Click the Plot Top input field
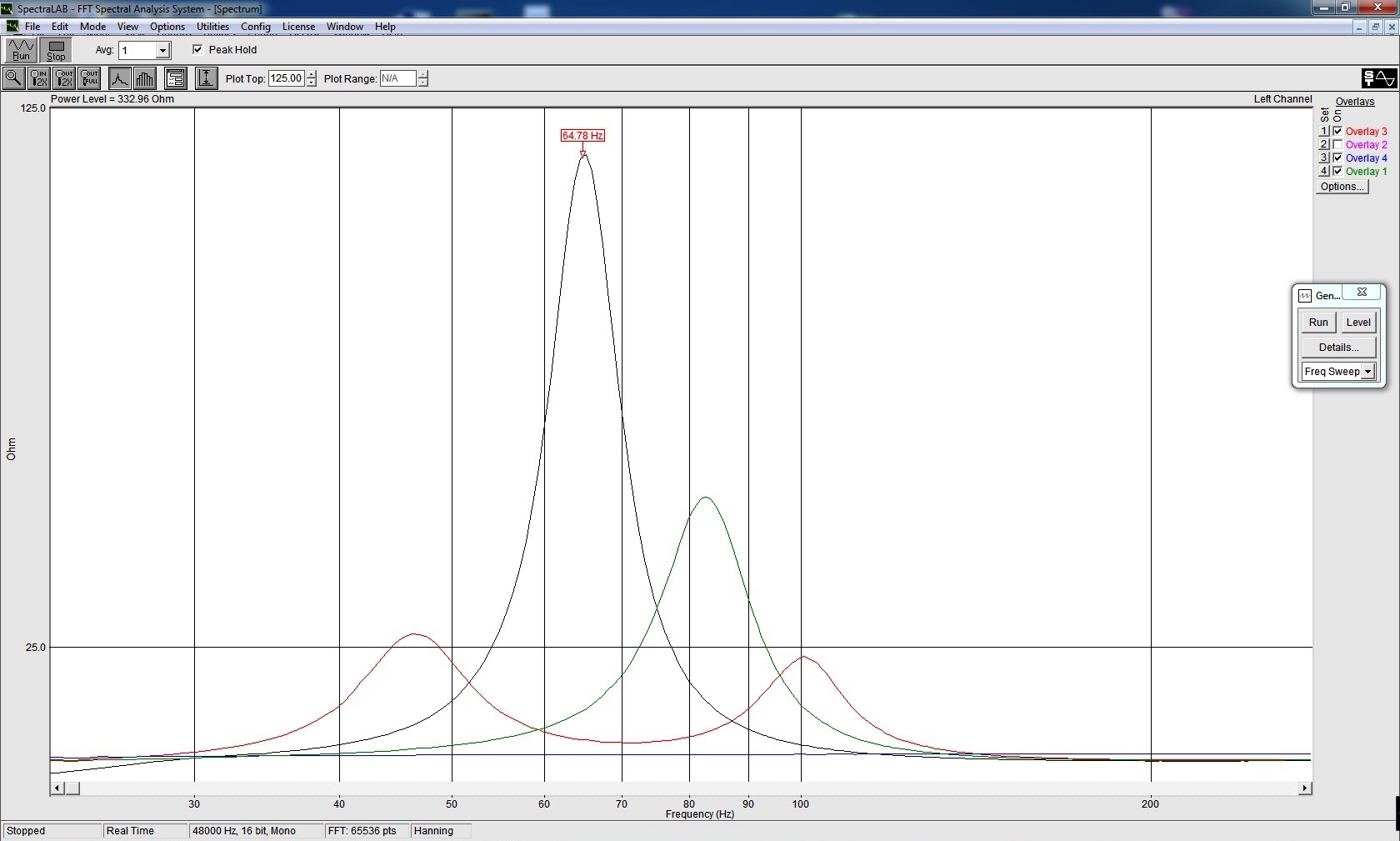The image size is (1400, 841). (x=287, y=78)
